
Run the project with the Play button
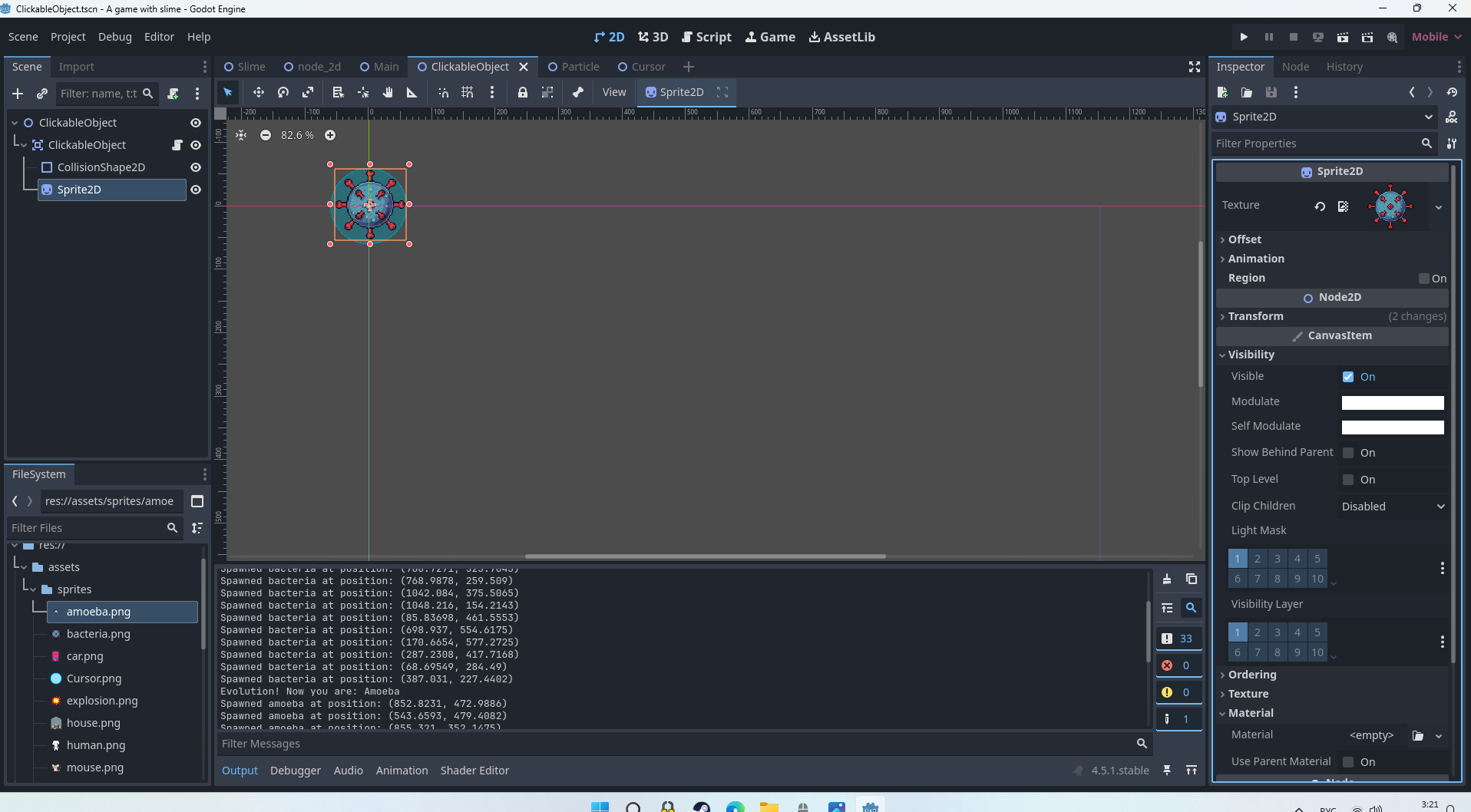1244,37
